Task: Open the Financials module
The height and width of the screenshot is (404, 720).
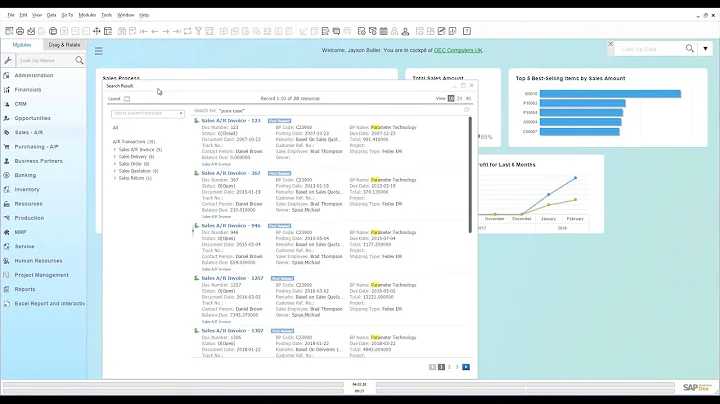Action: 28,90
